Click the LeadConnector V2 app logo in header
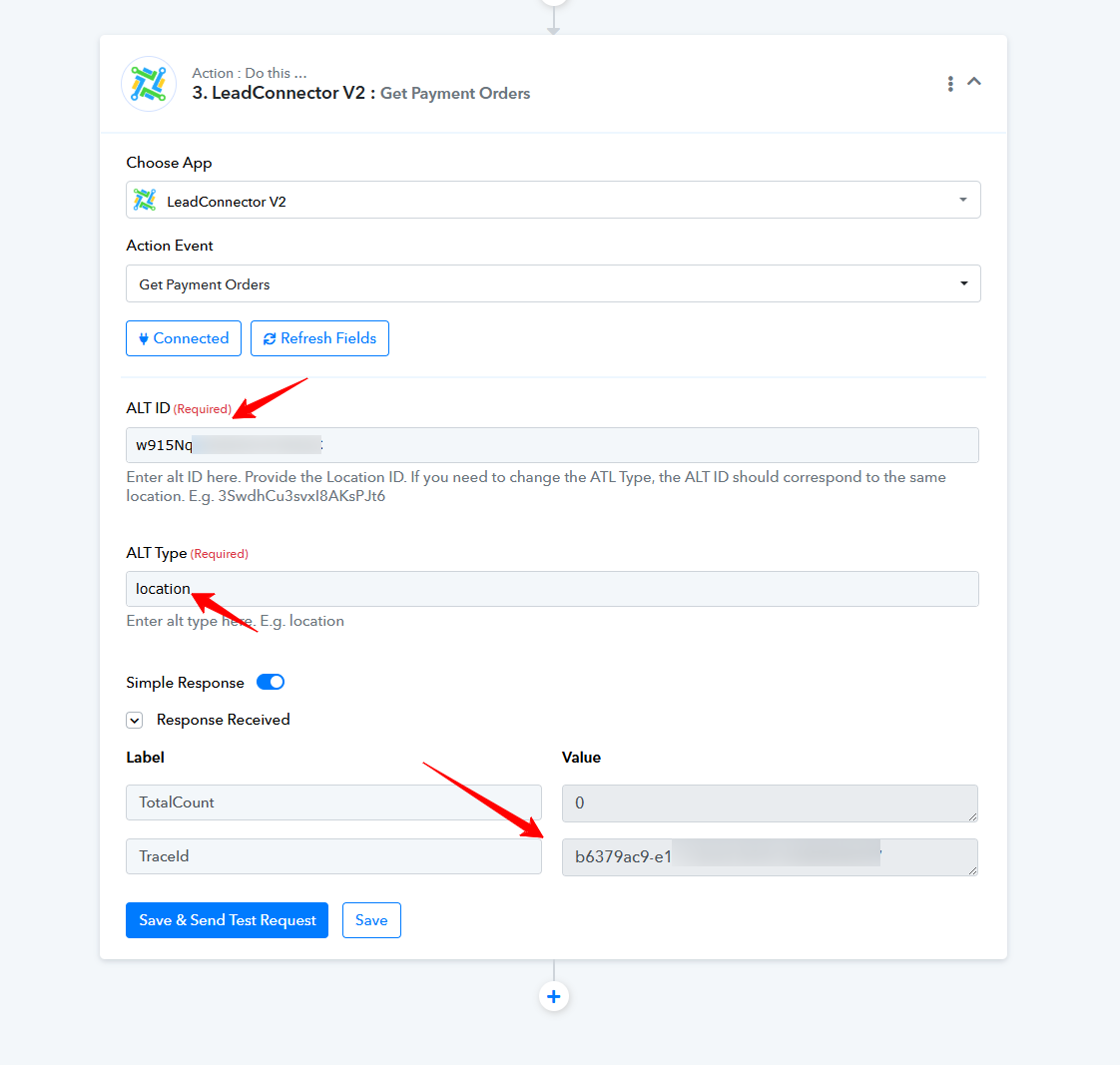Viewport: 1120px width, 1065px height. click(149, 84)
